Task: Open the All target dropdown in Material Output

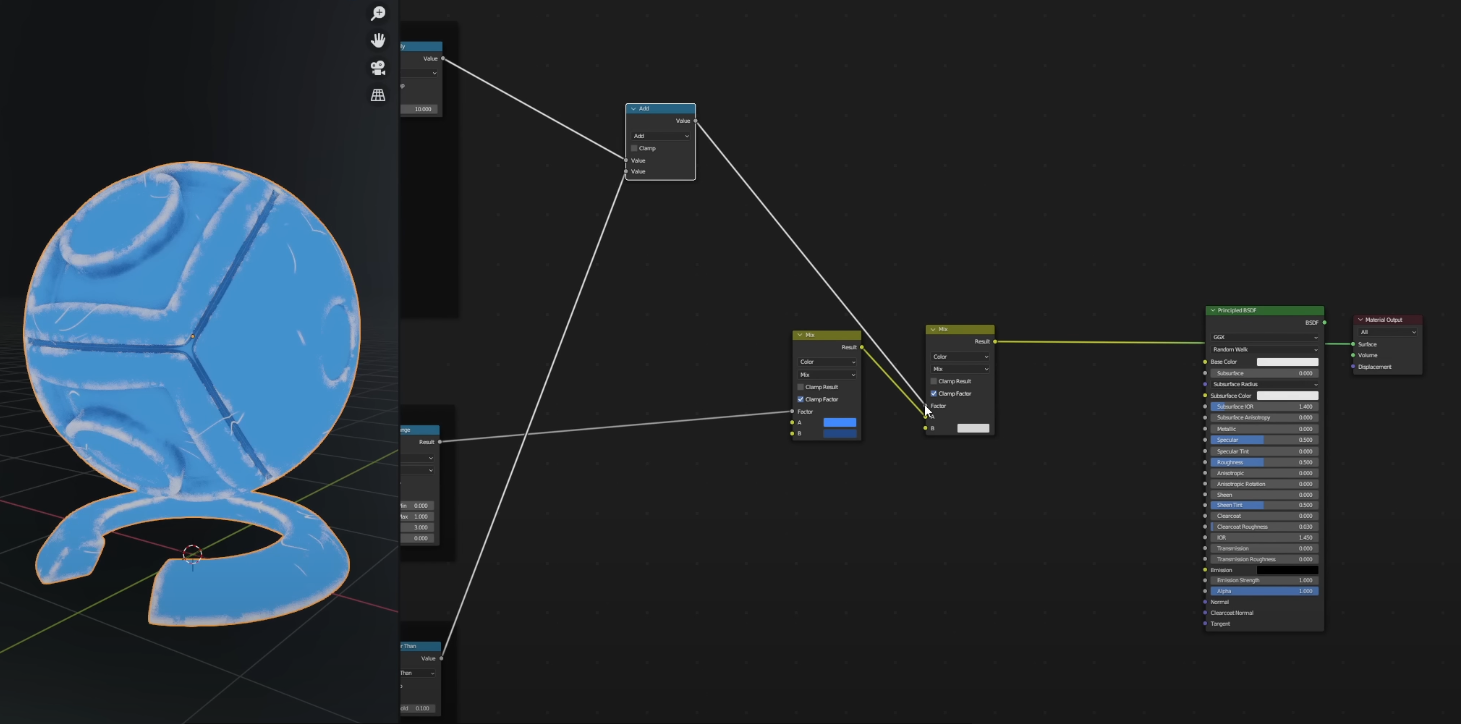Action: tap(1387, 332)
